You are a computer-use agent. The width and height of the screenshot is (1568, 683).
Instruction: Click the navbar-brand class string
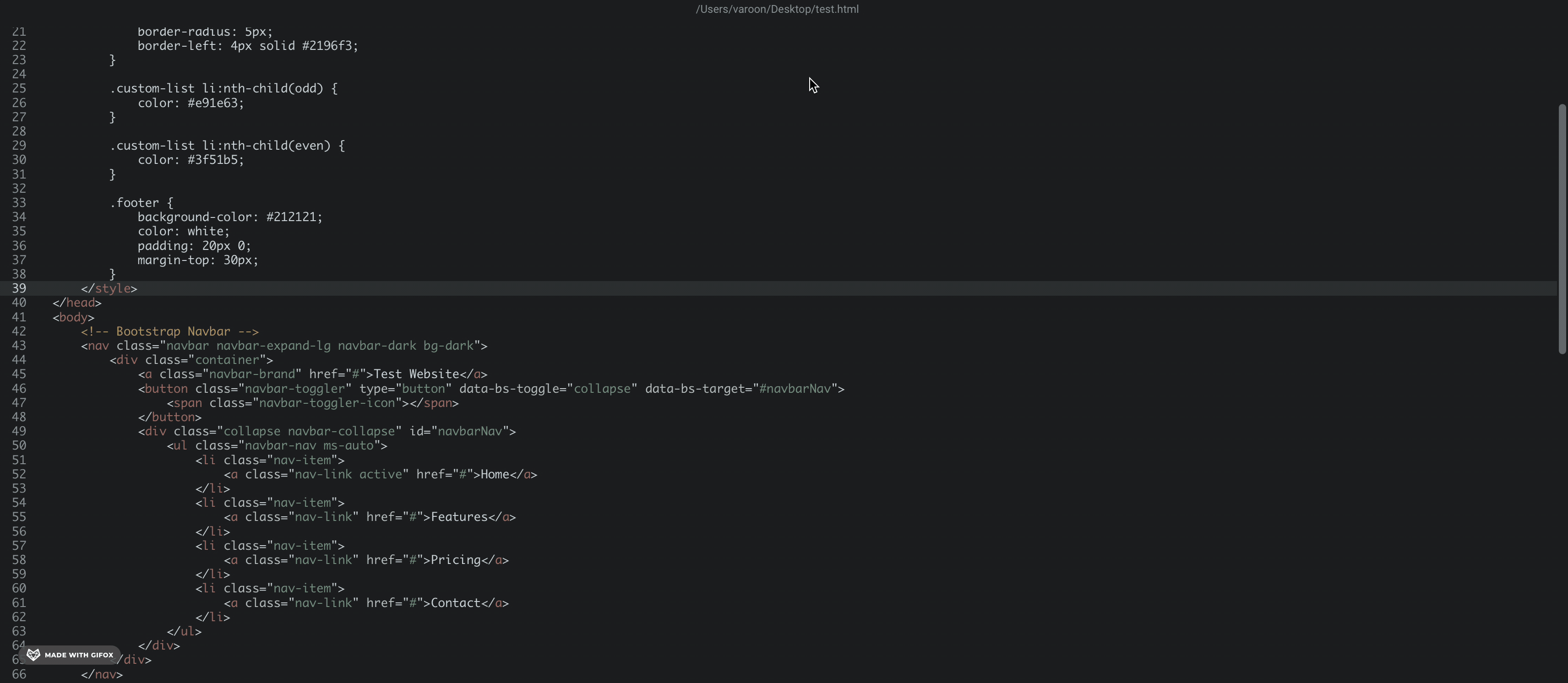(x=254, y=374)
